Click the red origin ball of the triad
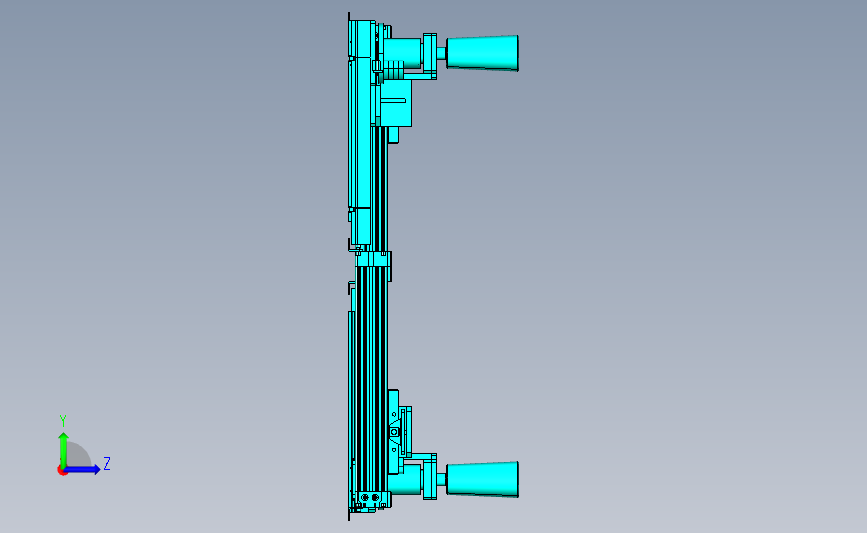This screenshot has width=867, height=533. coord(62,471)
